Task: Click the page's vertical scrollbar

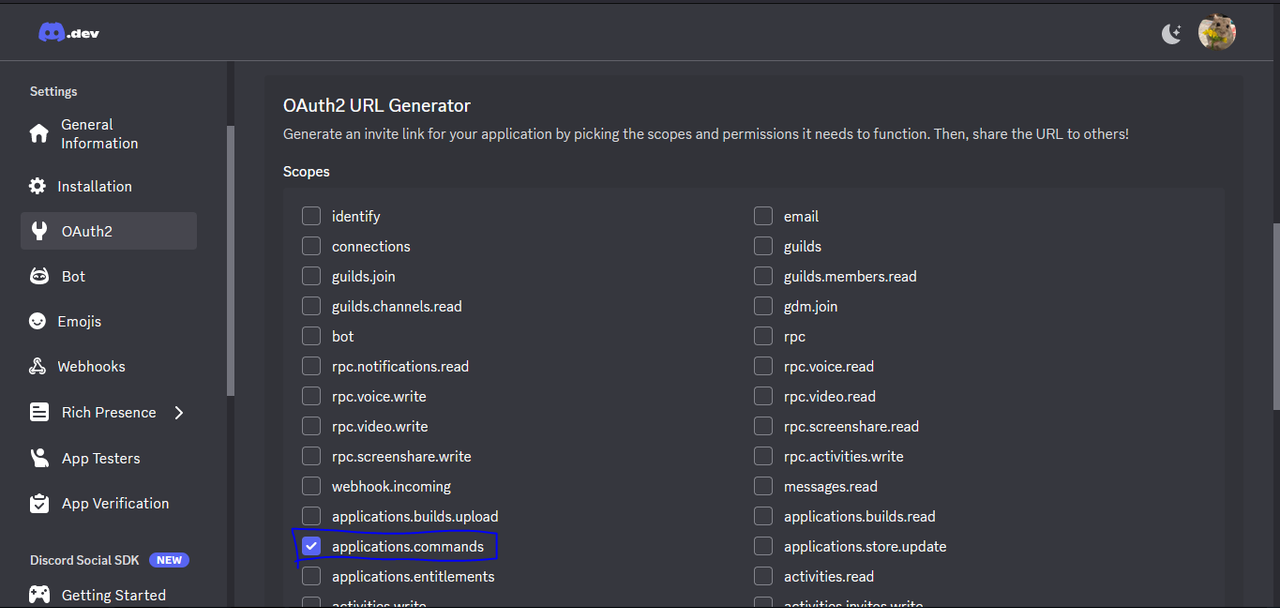Action: tap(1276, 315)
